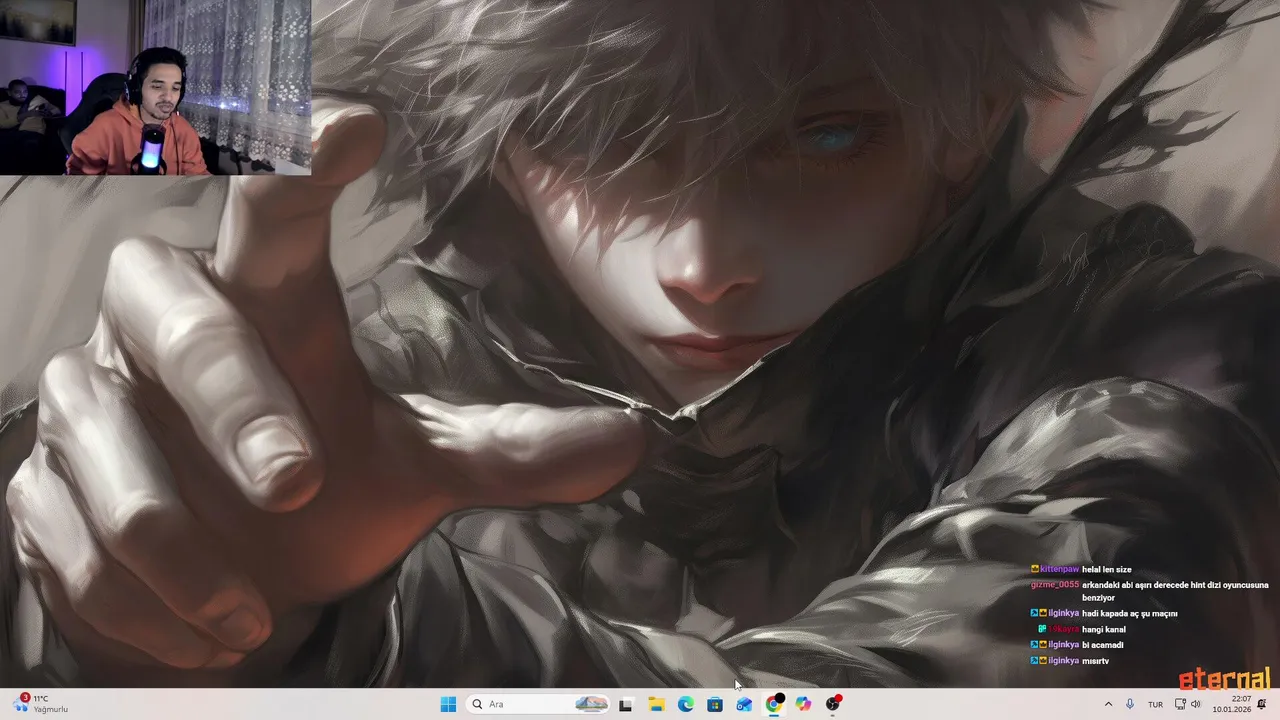Click the Takavra username in chat
1280x720 pixels.
(x=1063, y=629)
